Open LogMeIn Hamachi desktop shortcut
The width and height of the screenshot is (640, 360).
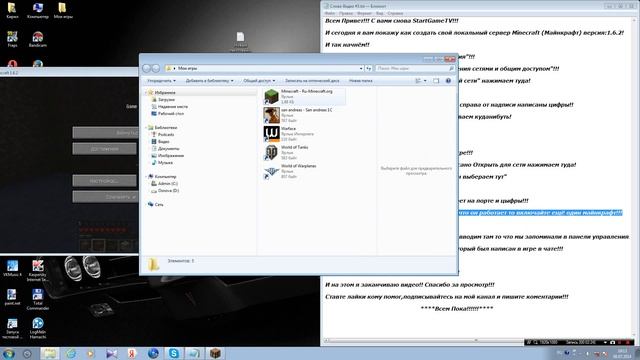pyautogui.click(x=38, y=328)
